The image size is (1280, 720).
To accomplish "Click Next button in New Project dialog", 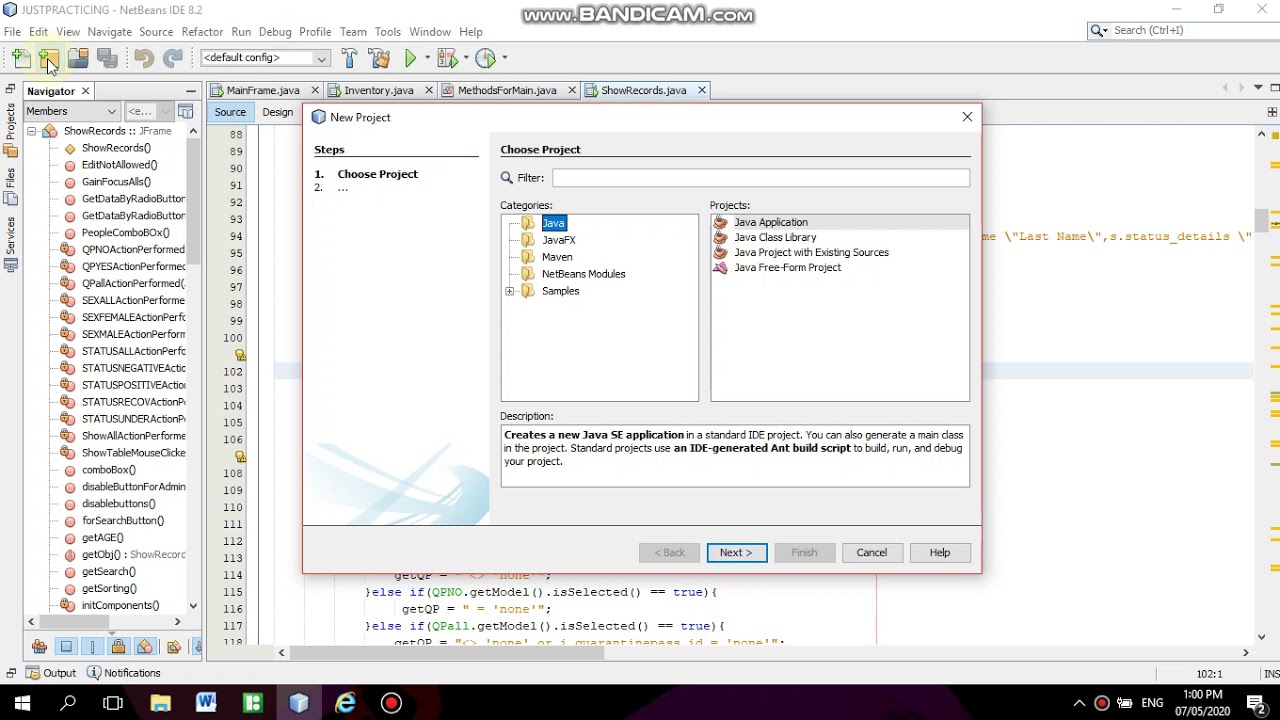I will pos(736,553).
